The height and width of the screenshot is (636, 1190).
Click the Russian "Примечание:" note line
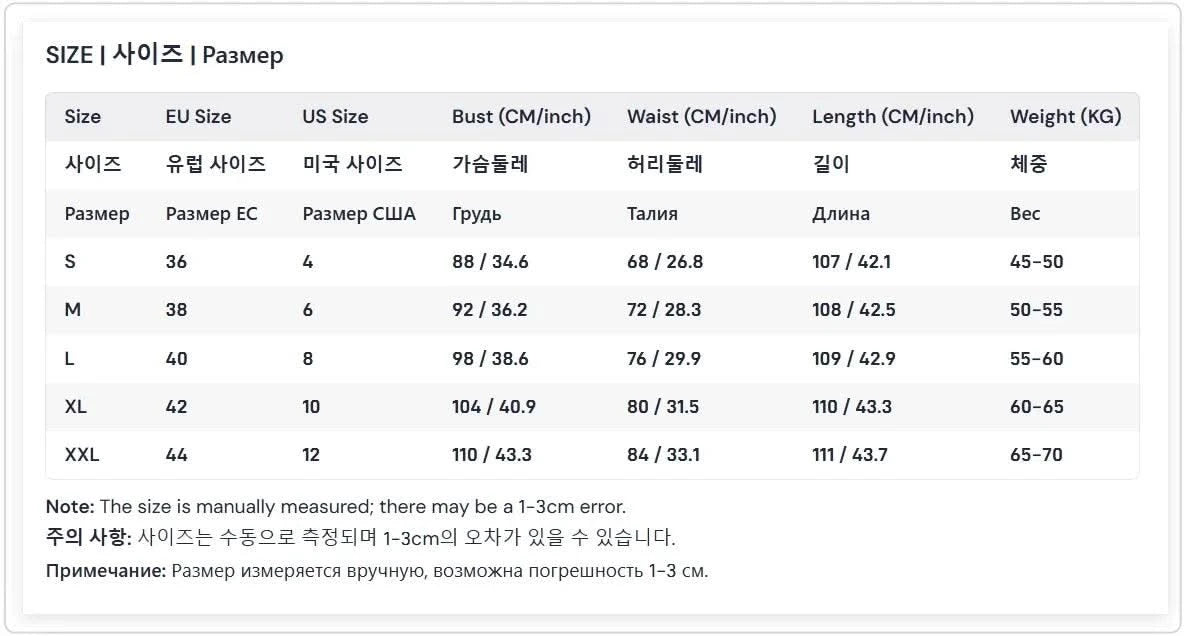coord(376,571)
